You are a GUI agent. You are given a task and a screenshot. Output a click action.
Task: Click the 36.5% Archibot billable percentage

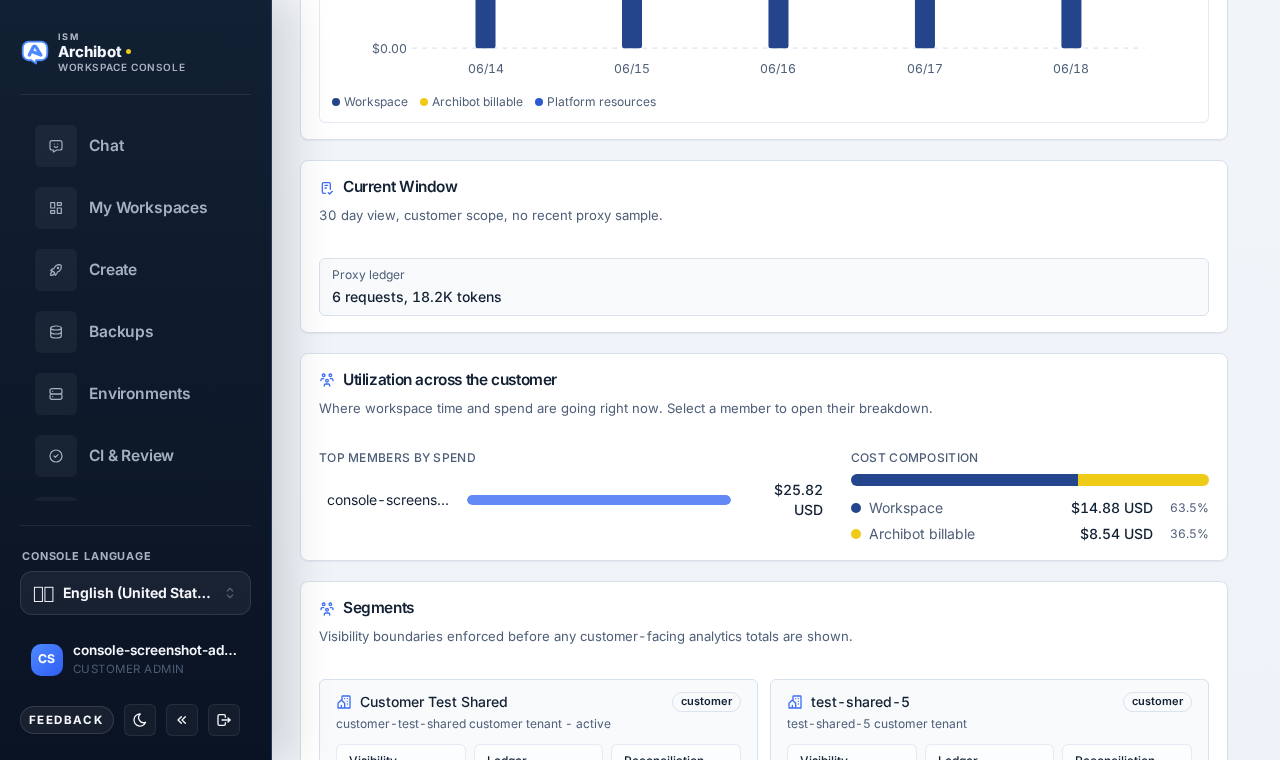click(x=1189, y=534)
